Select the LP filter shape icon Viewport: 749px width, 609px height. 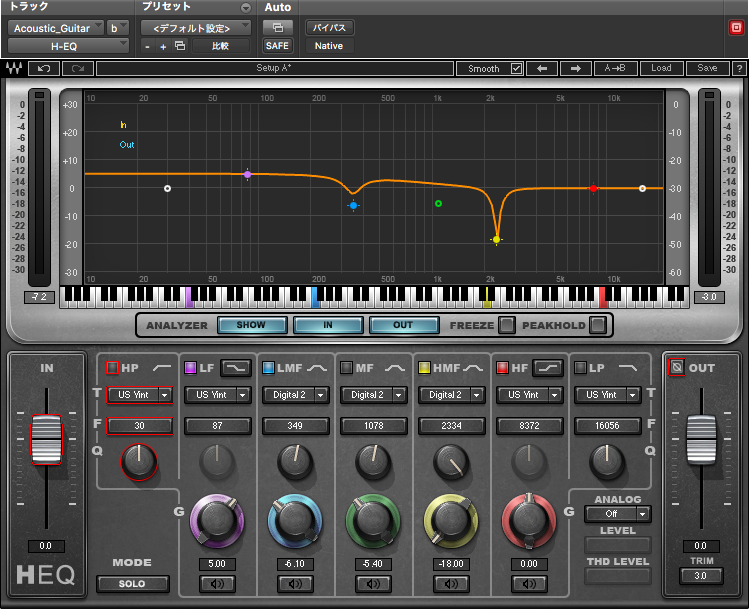tap(628, 368)
